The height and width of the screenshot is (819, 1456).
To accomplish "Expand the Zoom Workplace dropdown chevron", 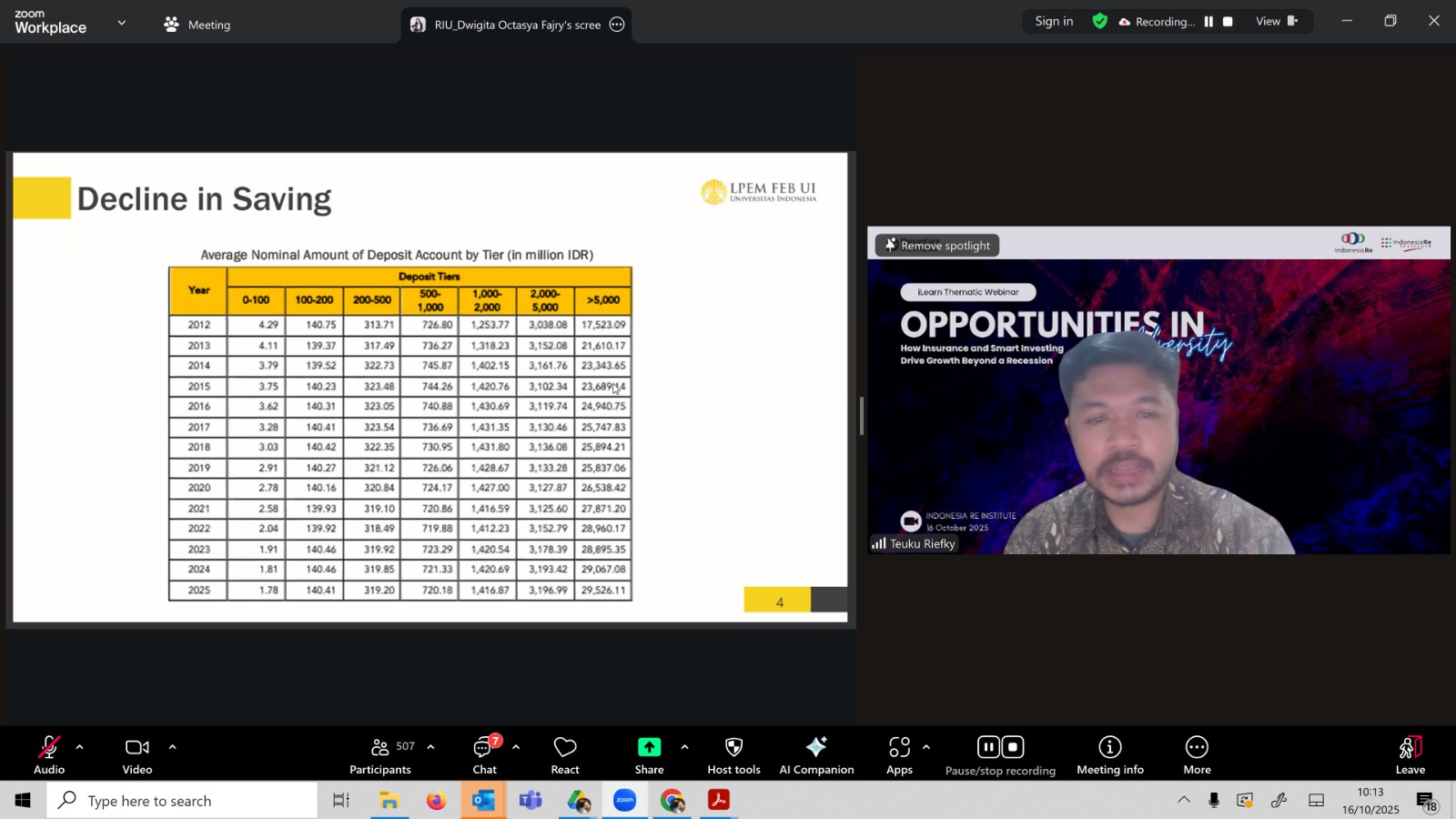I will click(x=122, y=23).
